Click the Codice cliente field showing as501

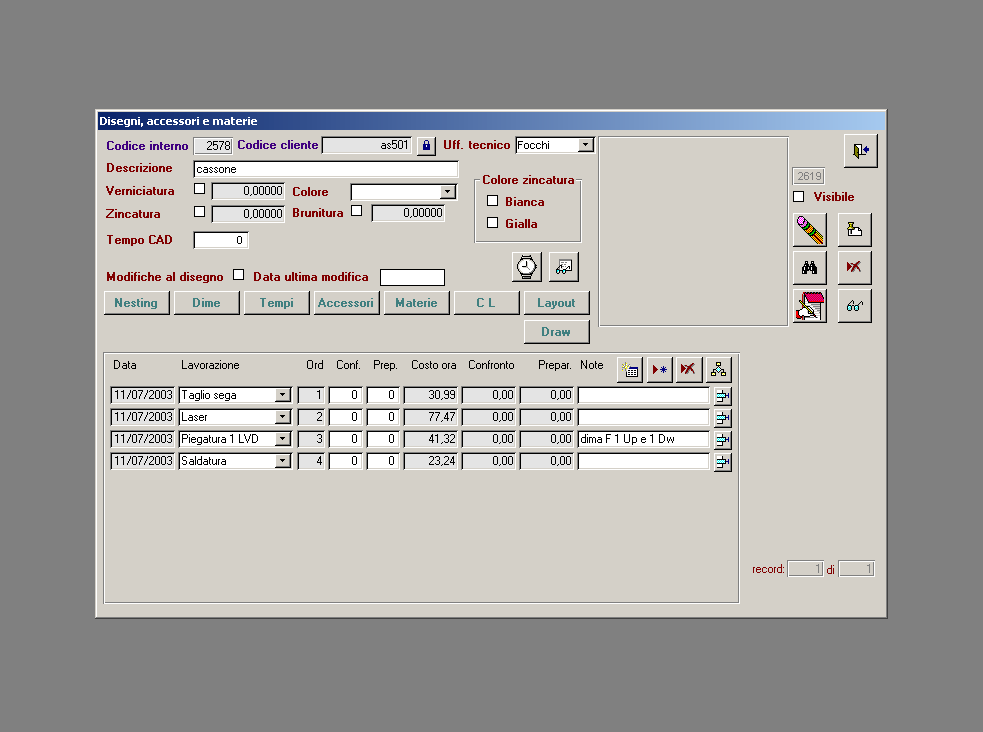(367, 145)
